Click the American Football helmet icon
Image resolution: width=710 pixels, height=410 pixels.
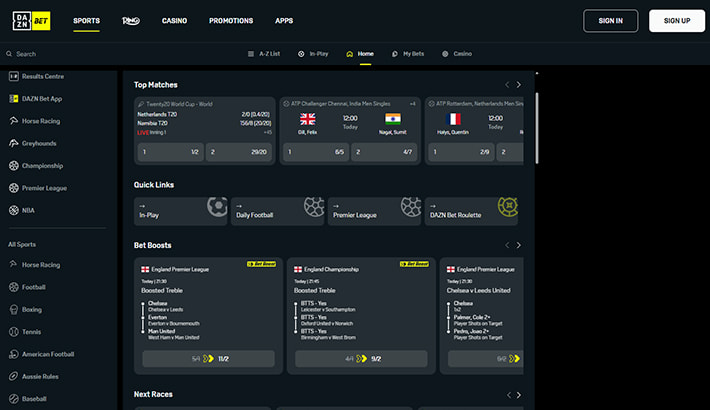coord(14,354)
